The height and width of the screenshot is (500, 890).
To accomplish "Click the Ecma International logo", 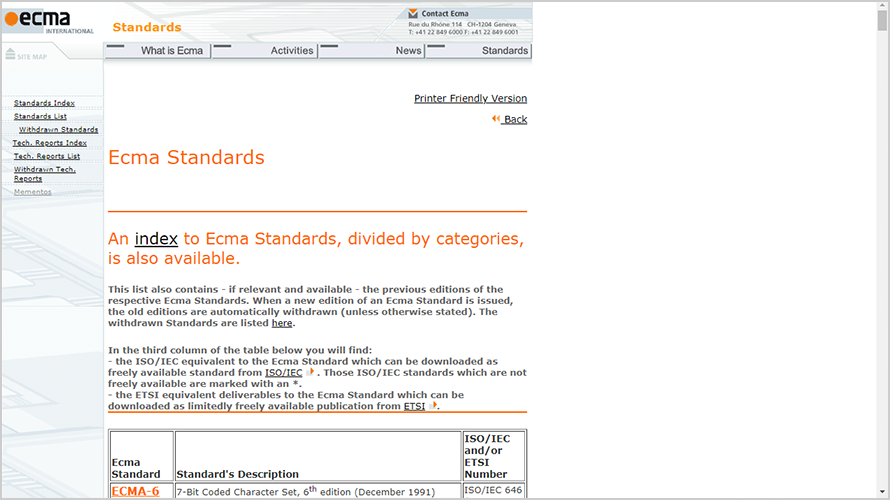I will (x=49, y=22).
